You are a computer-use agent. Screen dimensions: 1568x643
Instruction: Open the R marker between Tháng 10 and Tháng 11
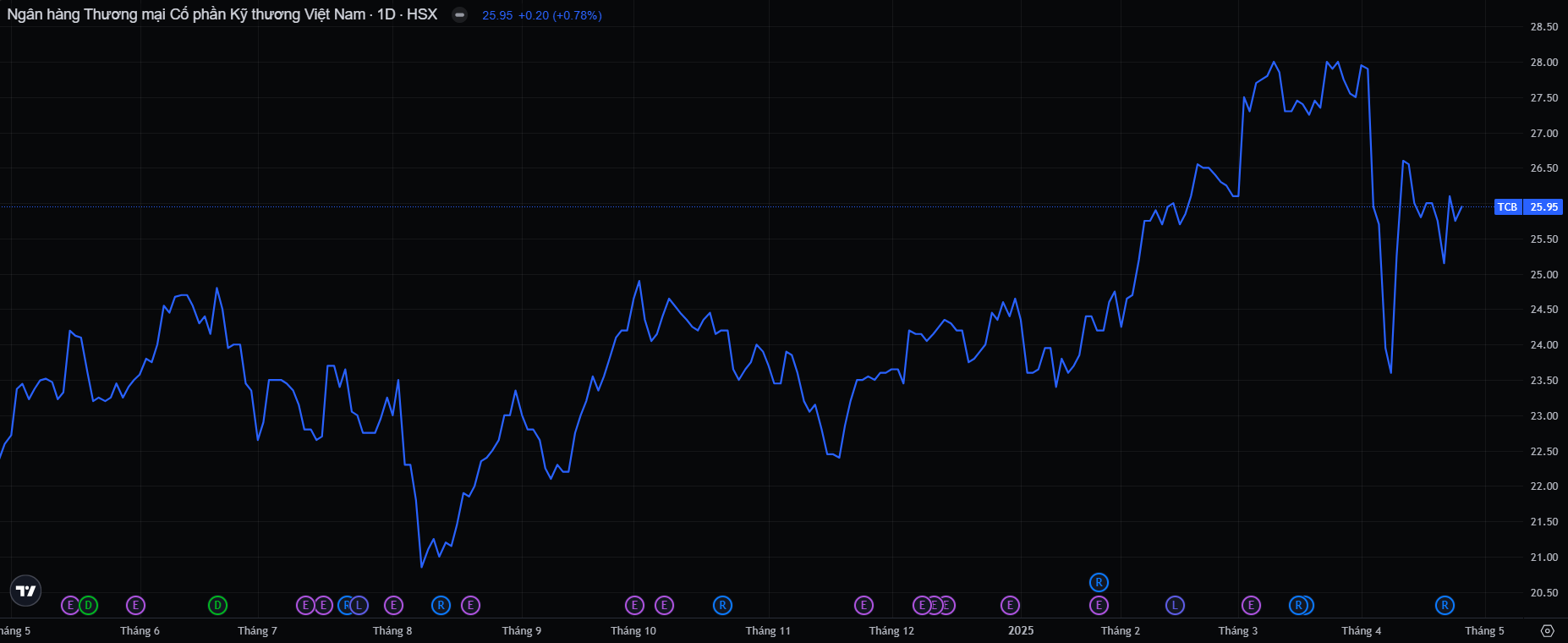(x=722, y=605)
